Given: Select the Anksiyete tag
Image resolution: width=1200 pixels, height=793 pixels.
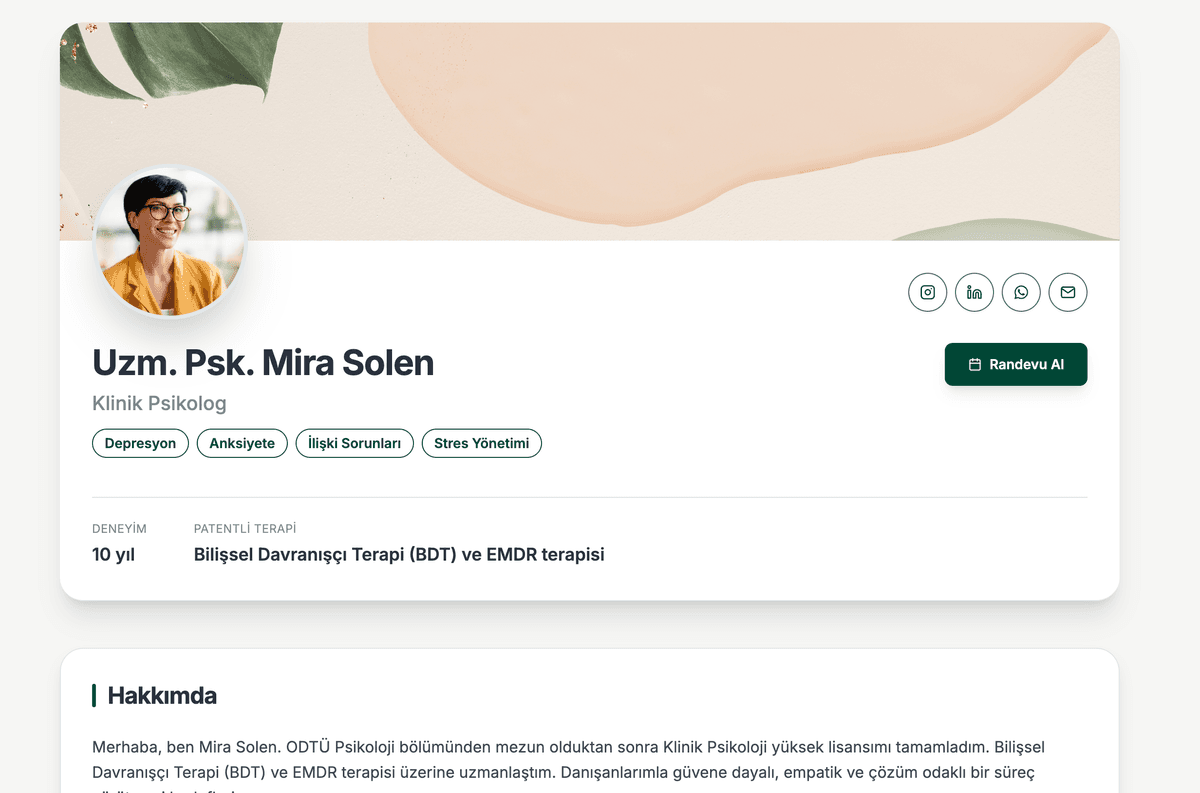Looking at the screenshot, I should [242, 443].
